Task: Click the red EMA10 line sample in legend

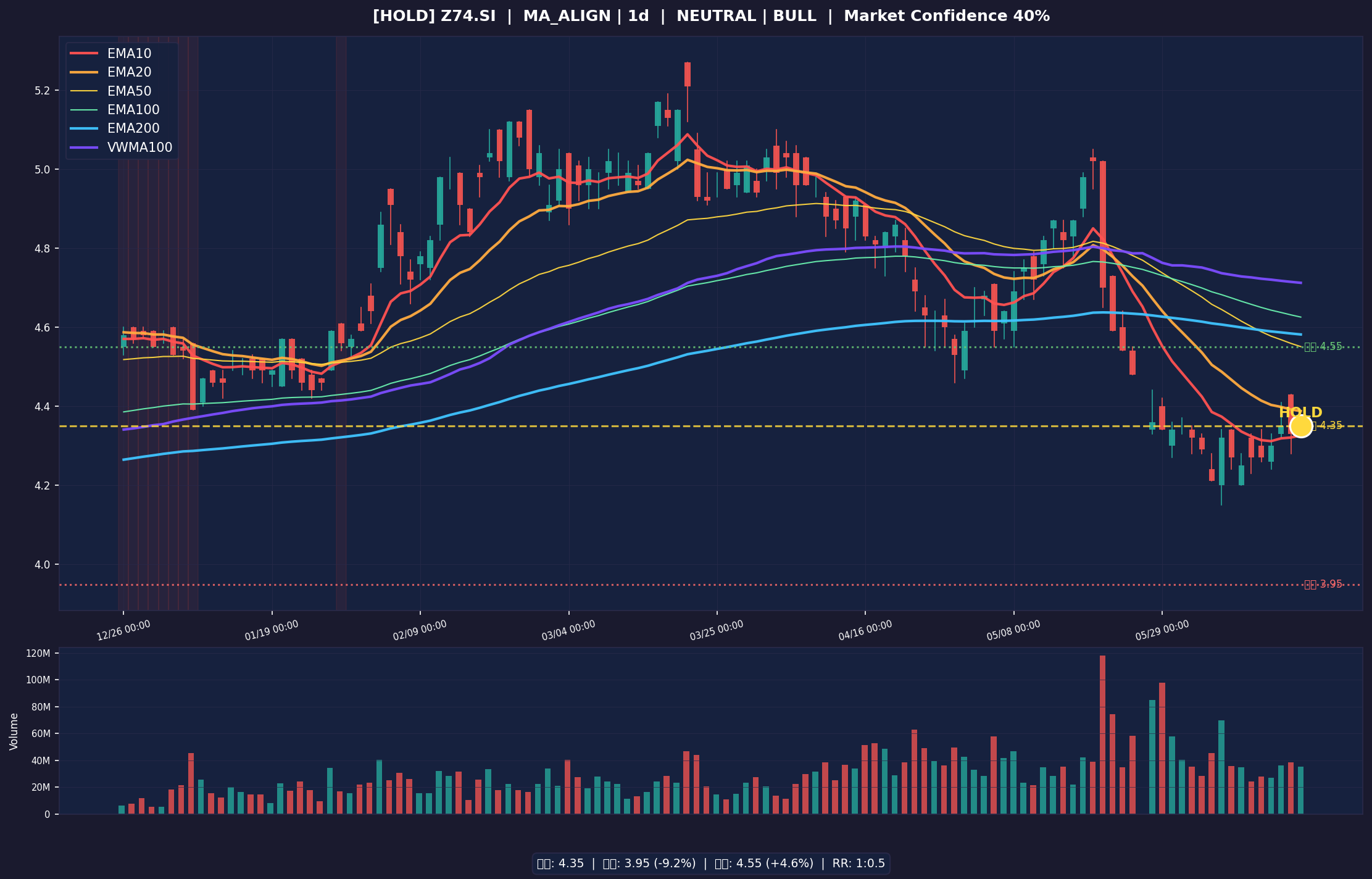Action: pos(84,54)
